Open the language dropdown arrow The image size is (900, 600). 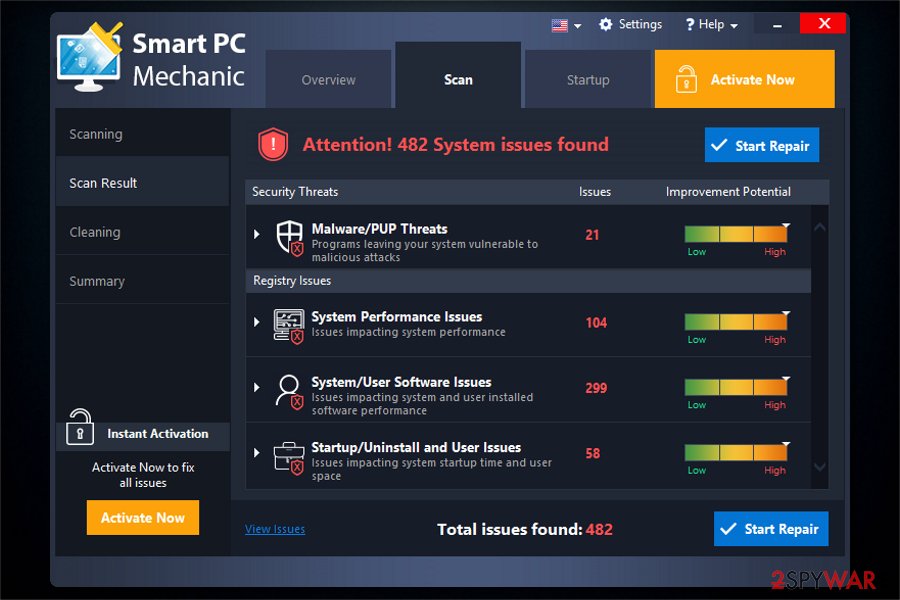[577, 26]
